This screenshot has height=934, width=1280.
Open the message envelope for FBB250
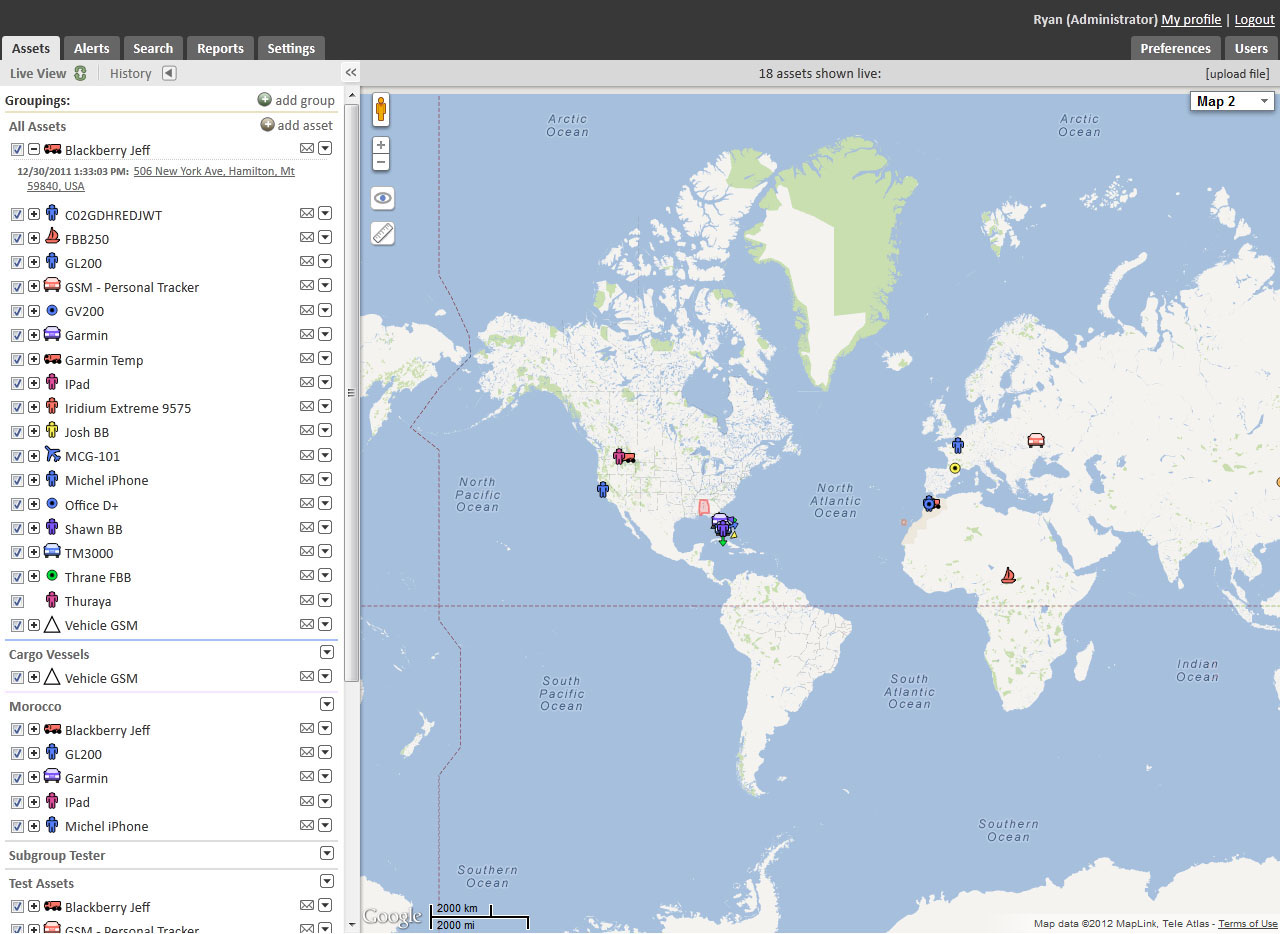pyautogui.click(x=307, y=239)
